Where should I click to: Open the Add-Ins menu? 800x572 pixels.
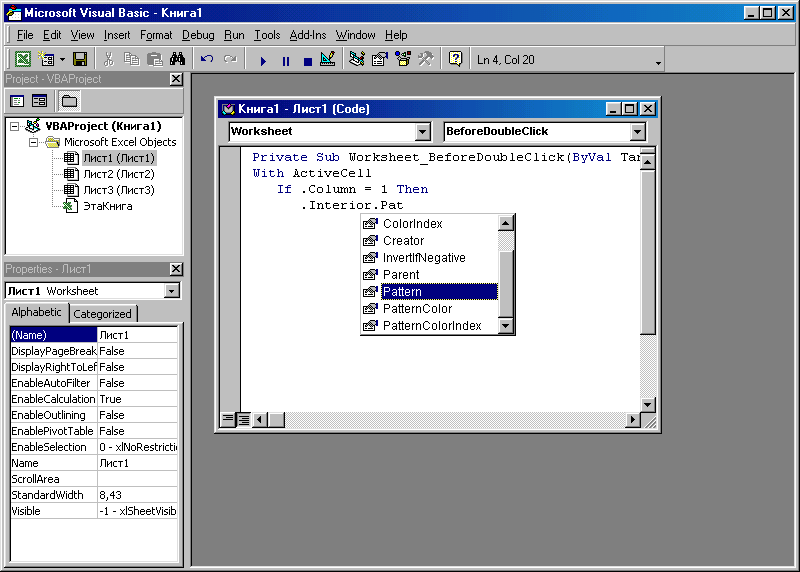pyautogui.click(x=308, y=35)
